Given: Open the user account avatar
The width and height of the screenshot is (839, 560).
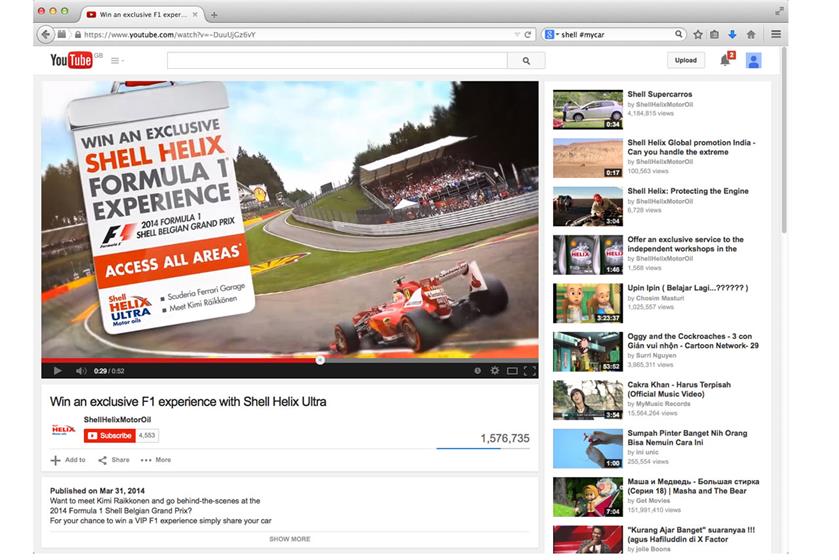Looking at the screenshot, I should [753, 60].
